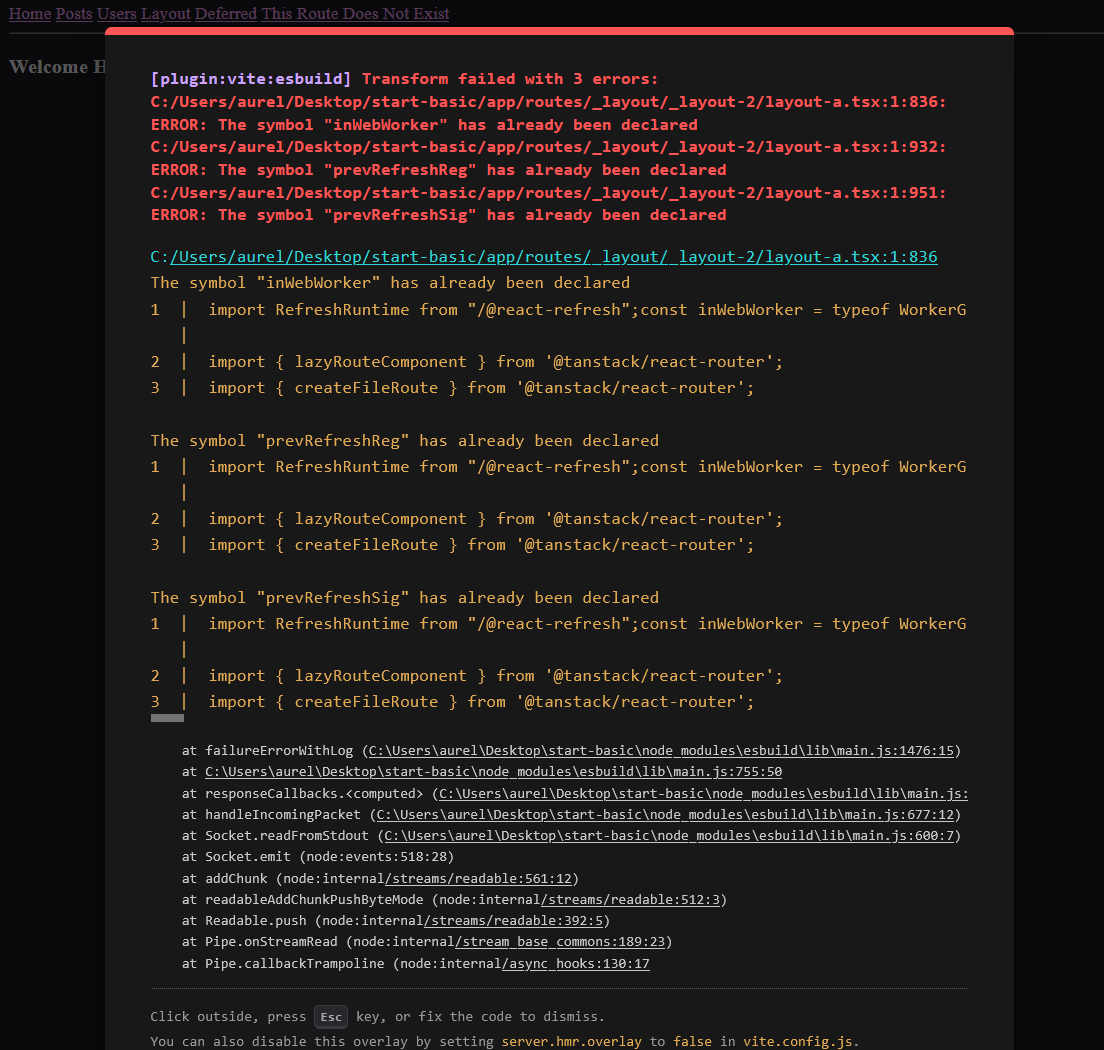Open responseCallbacks main.js stack link
Image resolution: width=1104 pixels, height=1050 pixels.
[703, 794]
